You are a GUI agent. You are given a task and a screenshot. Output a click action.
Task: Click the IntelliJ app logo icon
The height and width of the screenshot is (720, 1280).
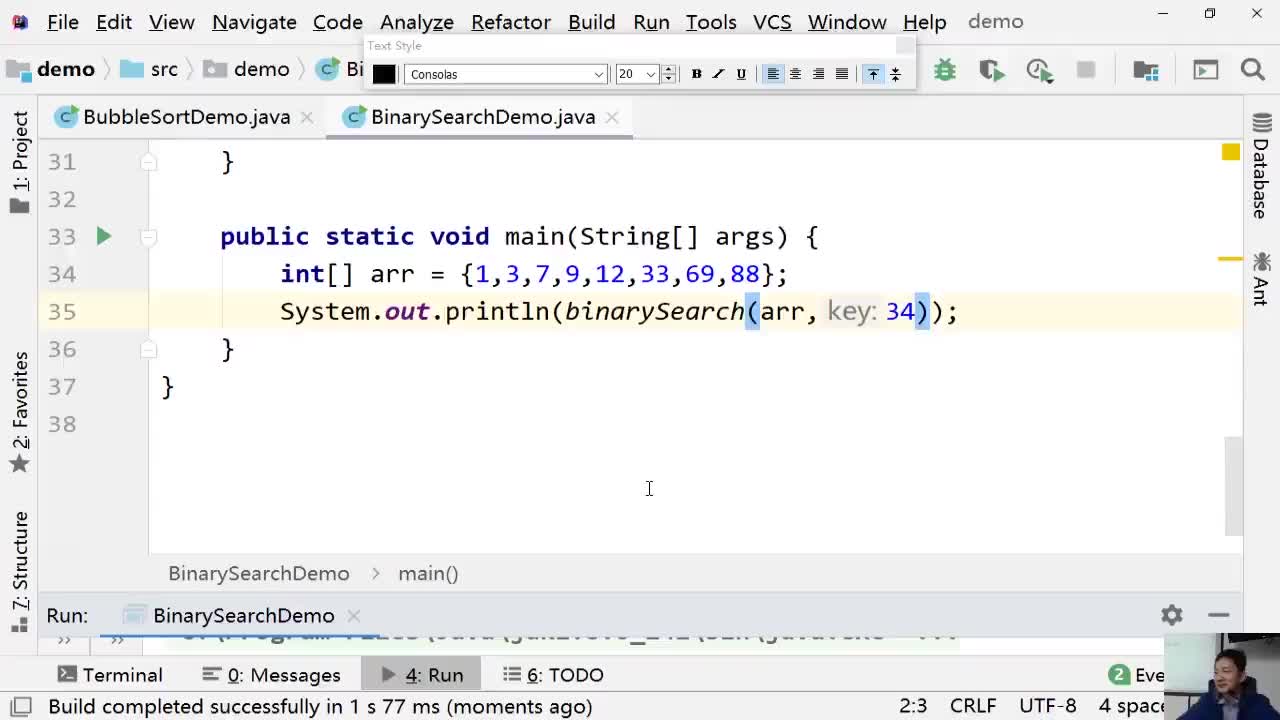point(20,21)
